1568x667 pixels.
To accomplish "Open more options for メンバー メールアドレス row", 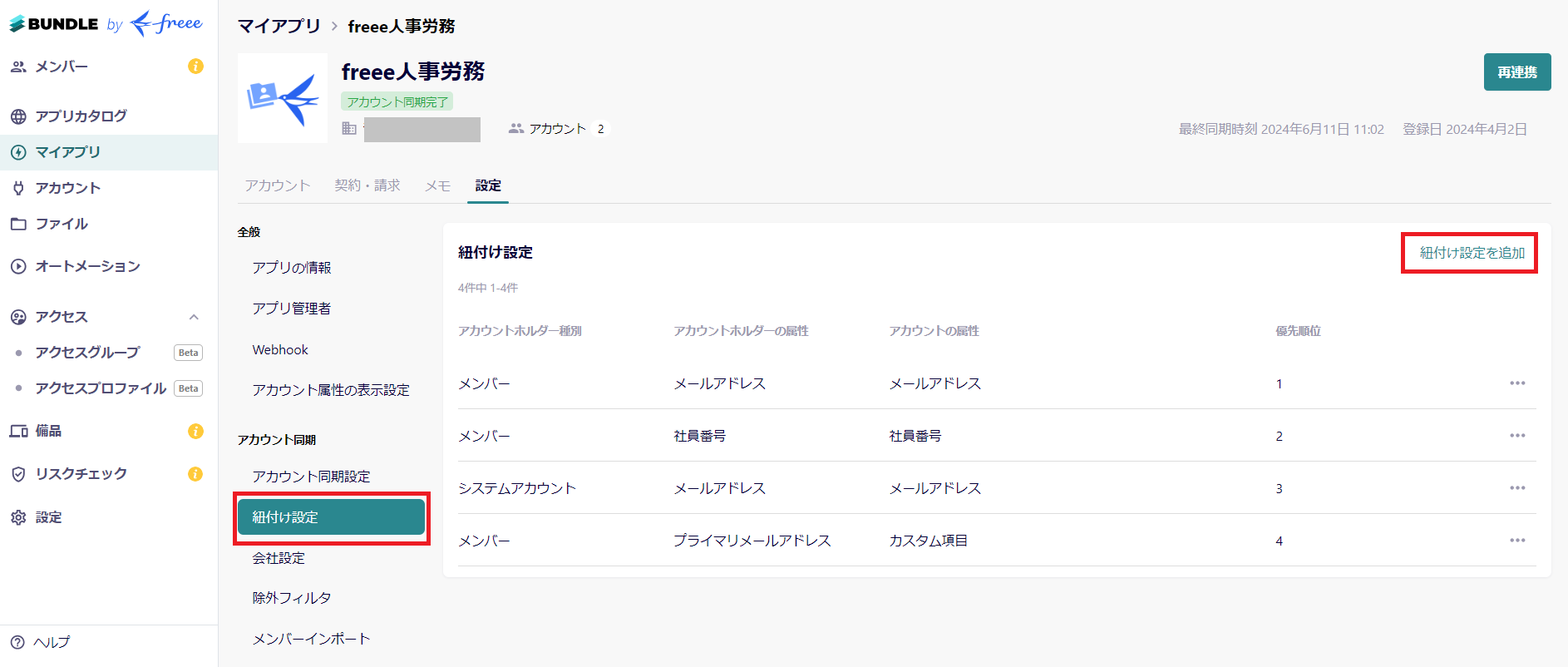I will [x=1517, y=383].
